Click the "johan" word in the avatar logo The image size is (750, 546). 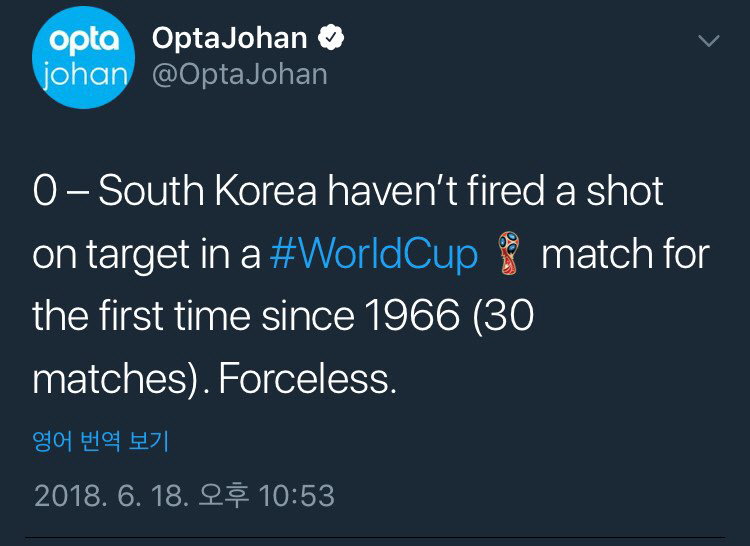(x=84, y=74)
